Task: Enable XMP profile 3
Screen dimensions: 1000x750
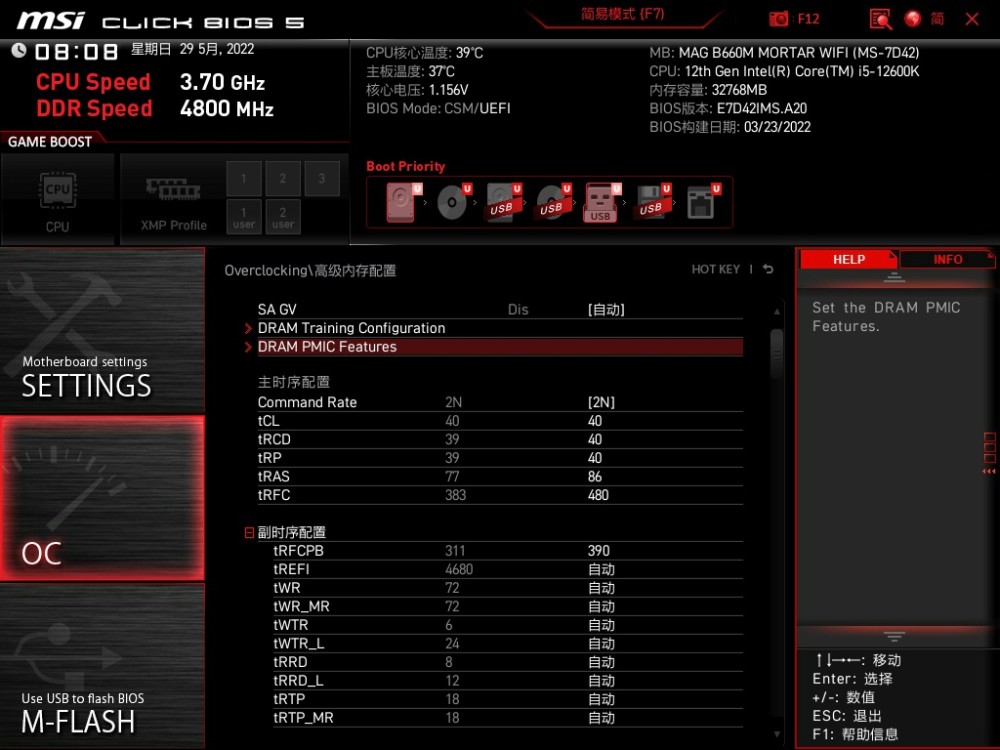Action: click(x=321, y=179)
